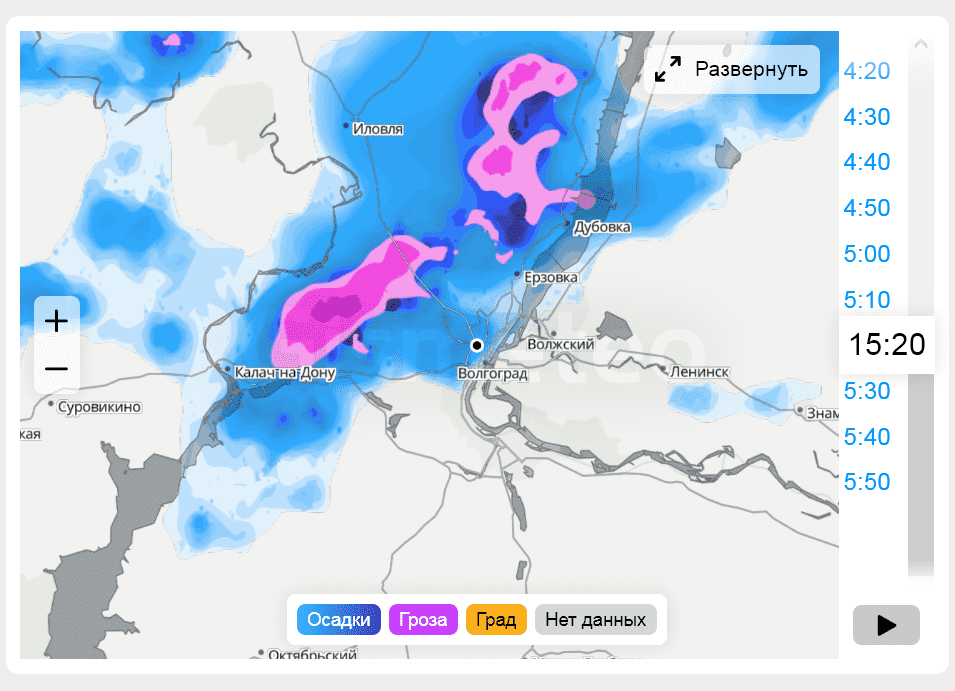Viewport: 955px width, 691px height.
Task: Select the 4:20 time mark
Action: 867,71
